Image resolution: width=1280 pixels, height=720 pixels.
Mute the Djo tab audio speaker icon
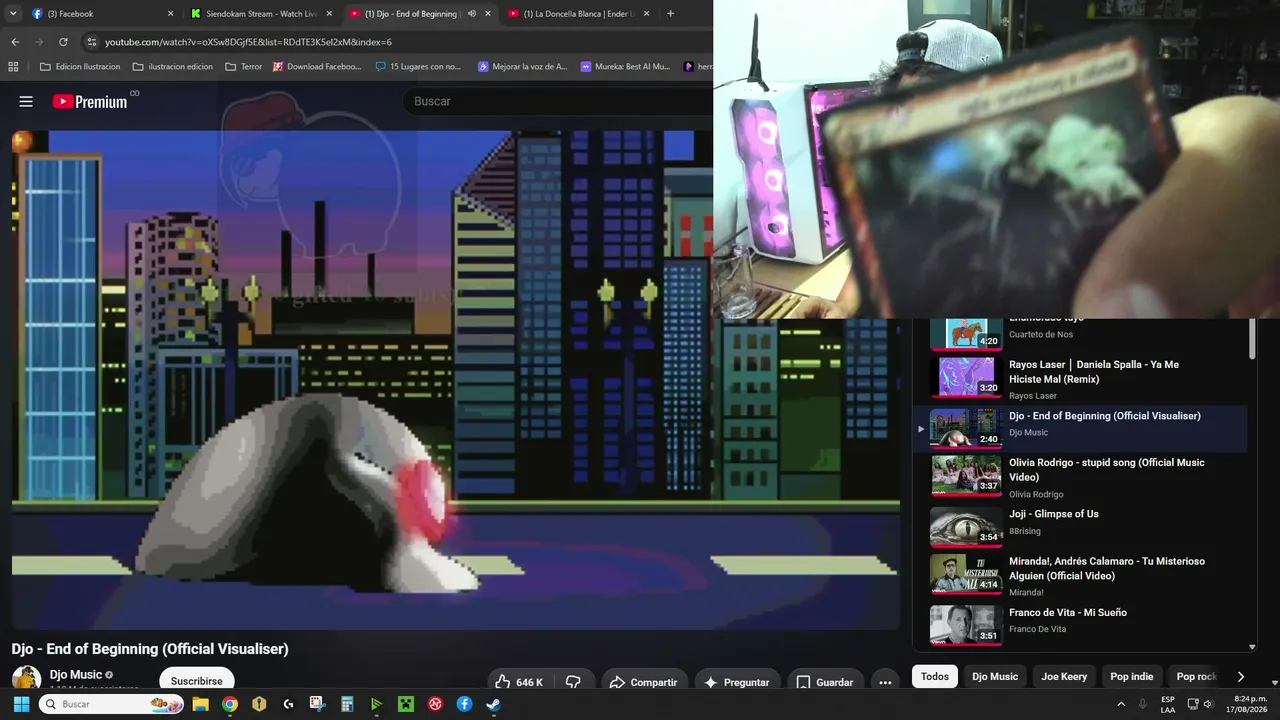click(472, 14)
